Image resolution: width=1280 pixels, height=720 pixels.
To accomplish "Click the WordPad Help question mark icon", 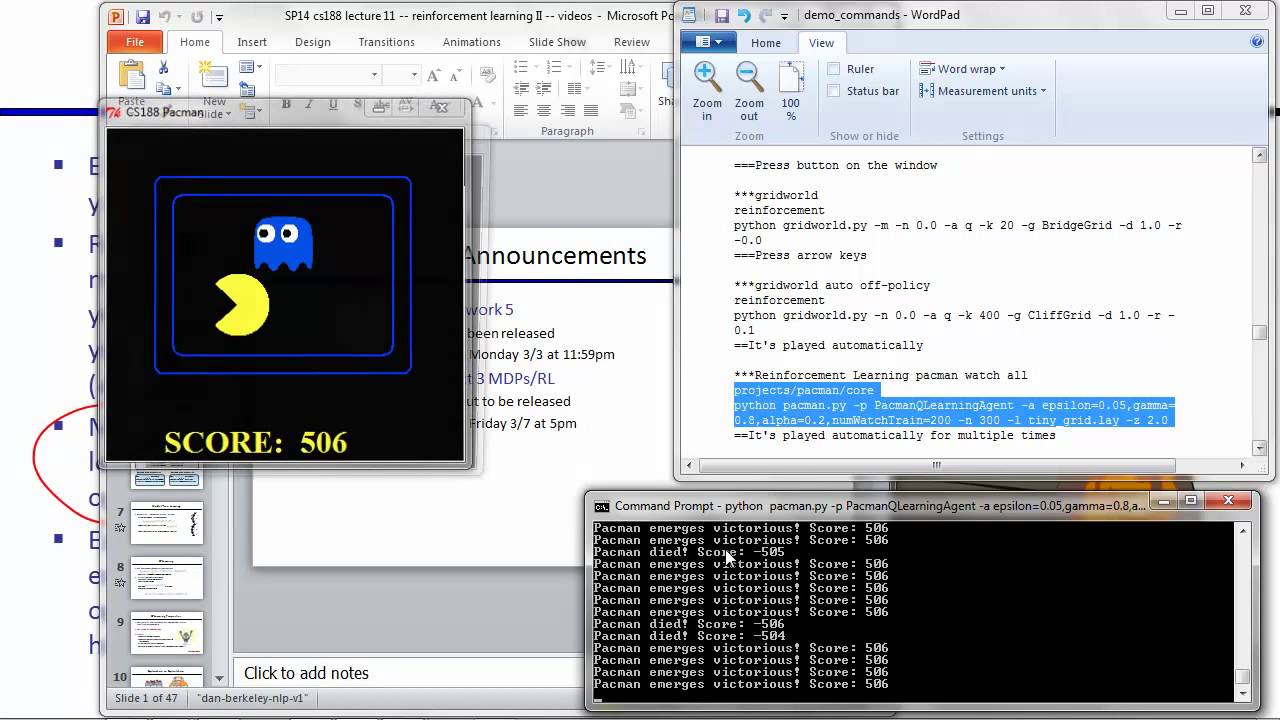I will [x=1257, y=41].
